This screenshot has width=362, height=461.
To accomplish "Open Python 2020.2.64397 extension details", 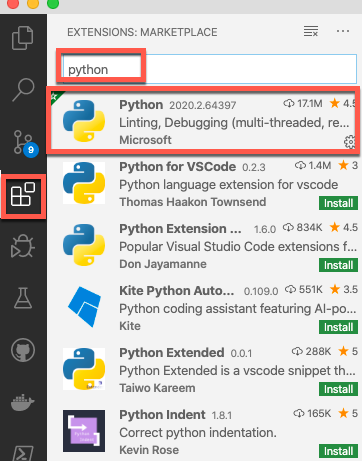I will (x=203, y=121).
